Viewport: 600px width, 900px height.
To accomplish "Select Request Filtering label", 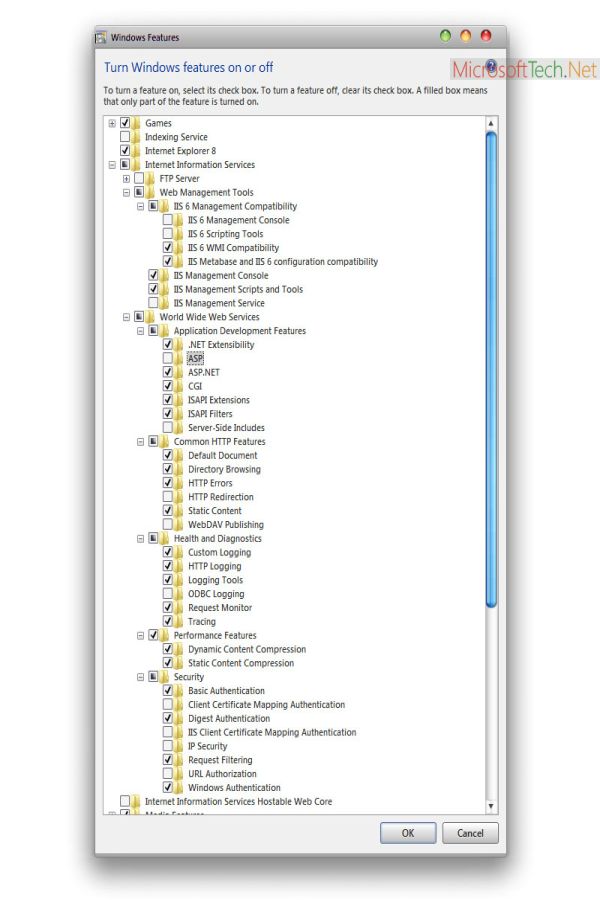I will (x=220, y=759).
